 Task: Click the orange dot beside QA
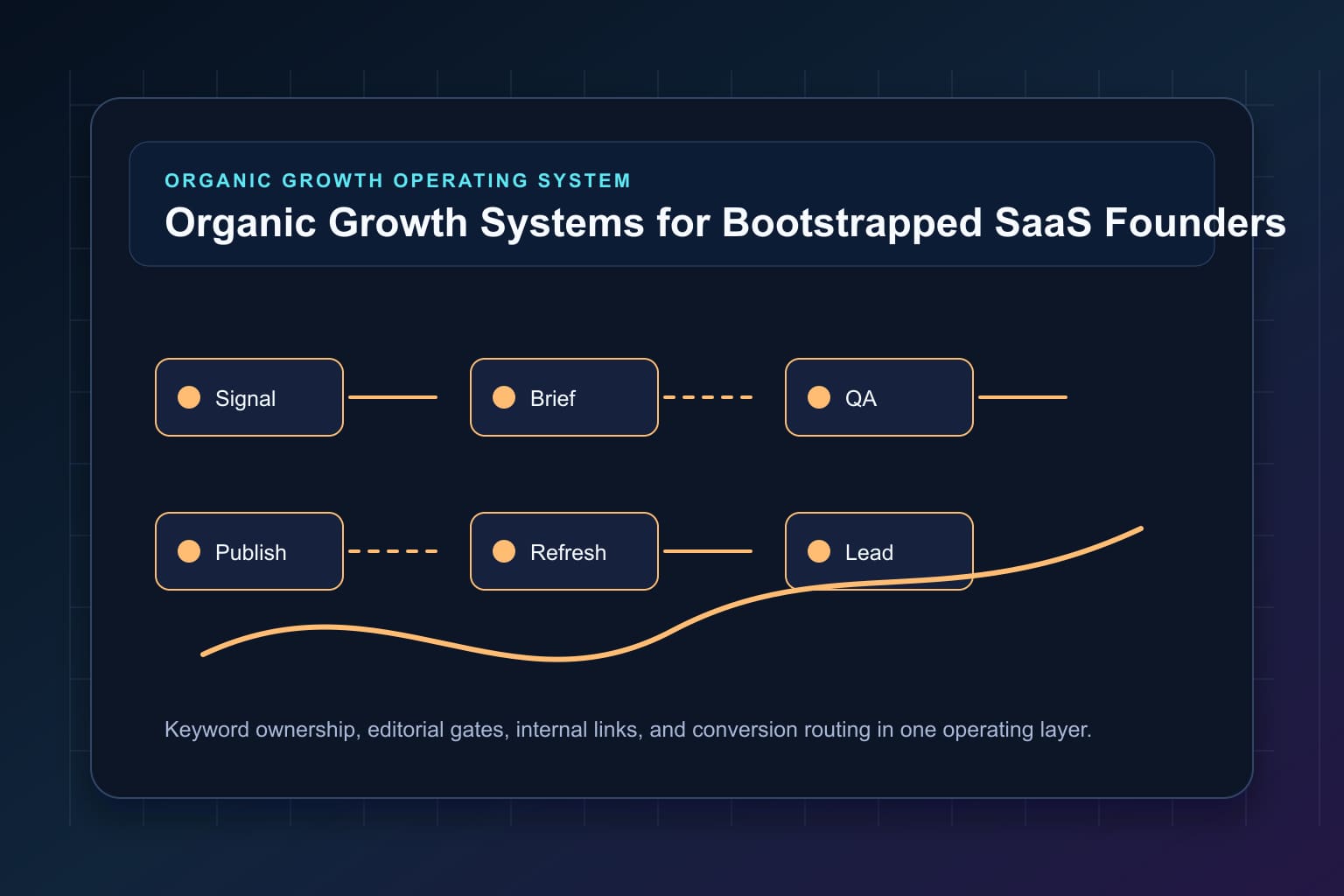819,397
